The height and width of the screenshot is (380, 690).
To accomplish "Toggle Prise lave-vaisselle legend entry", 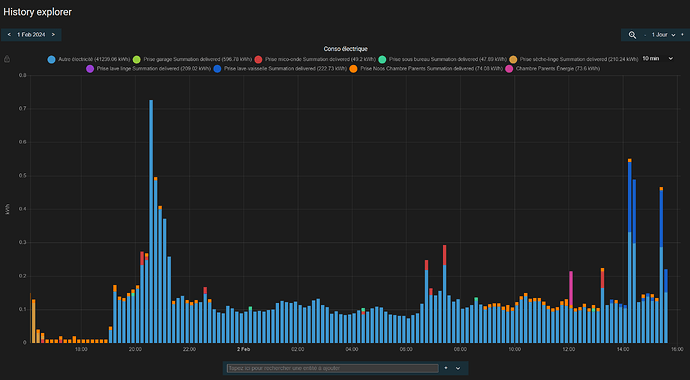I will [x=280, y=69].
